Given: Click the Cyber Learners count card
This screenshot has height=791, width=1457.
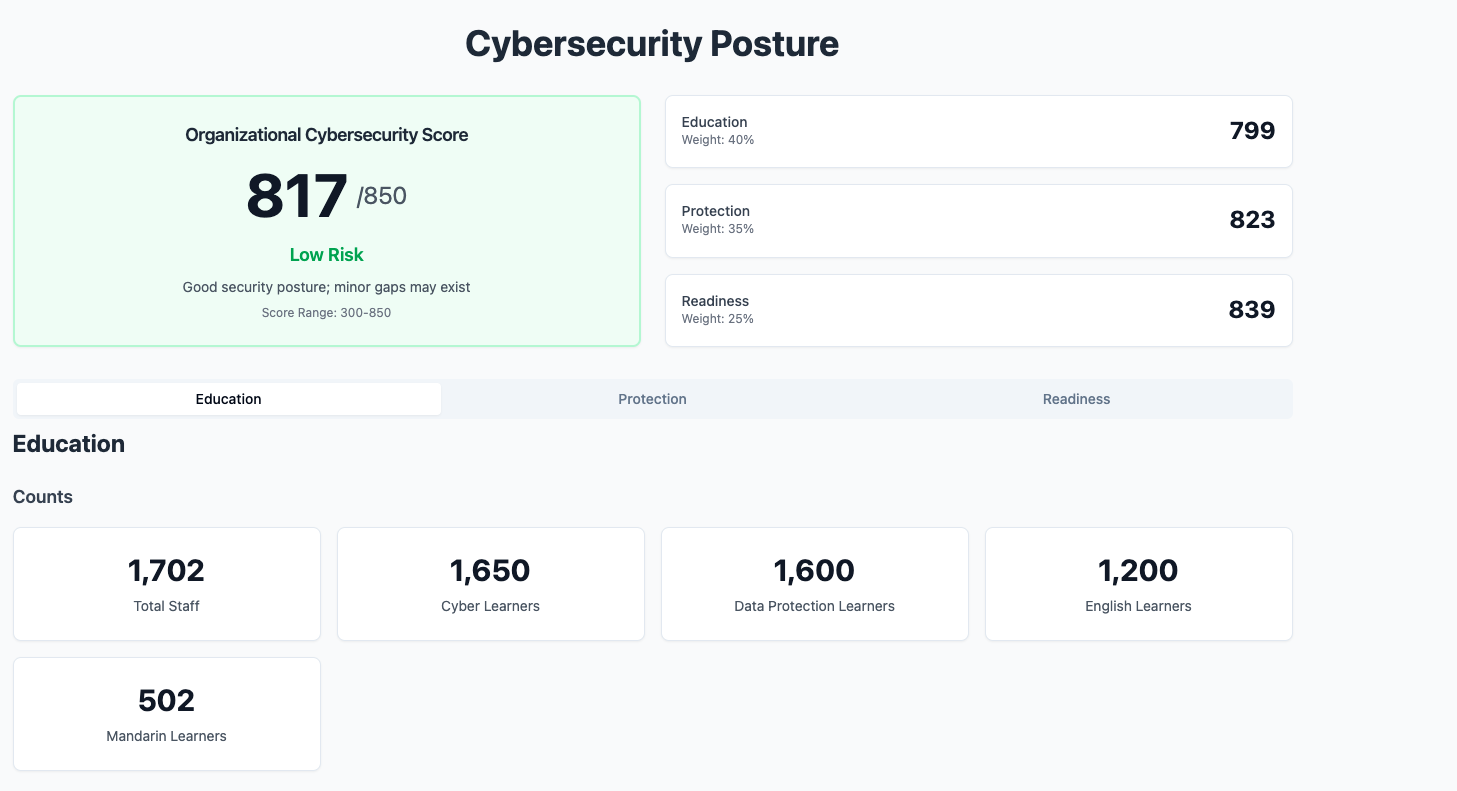Looking at the screenshot, I should pyautogui.click(x=490, y=584).
